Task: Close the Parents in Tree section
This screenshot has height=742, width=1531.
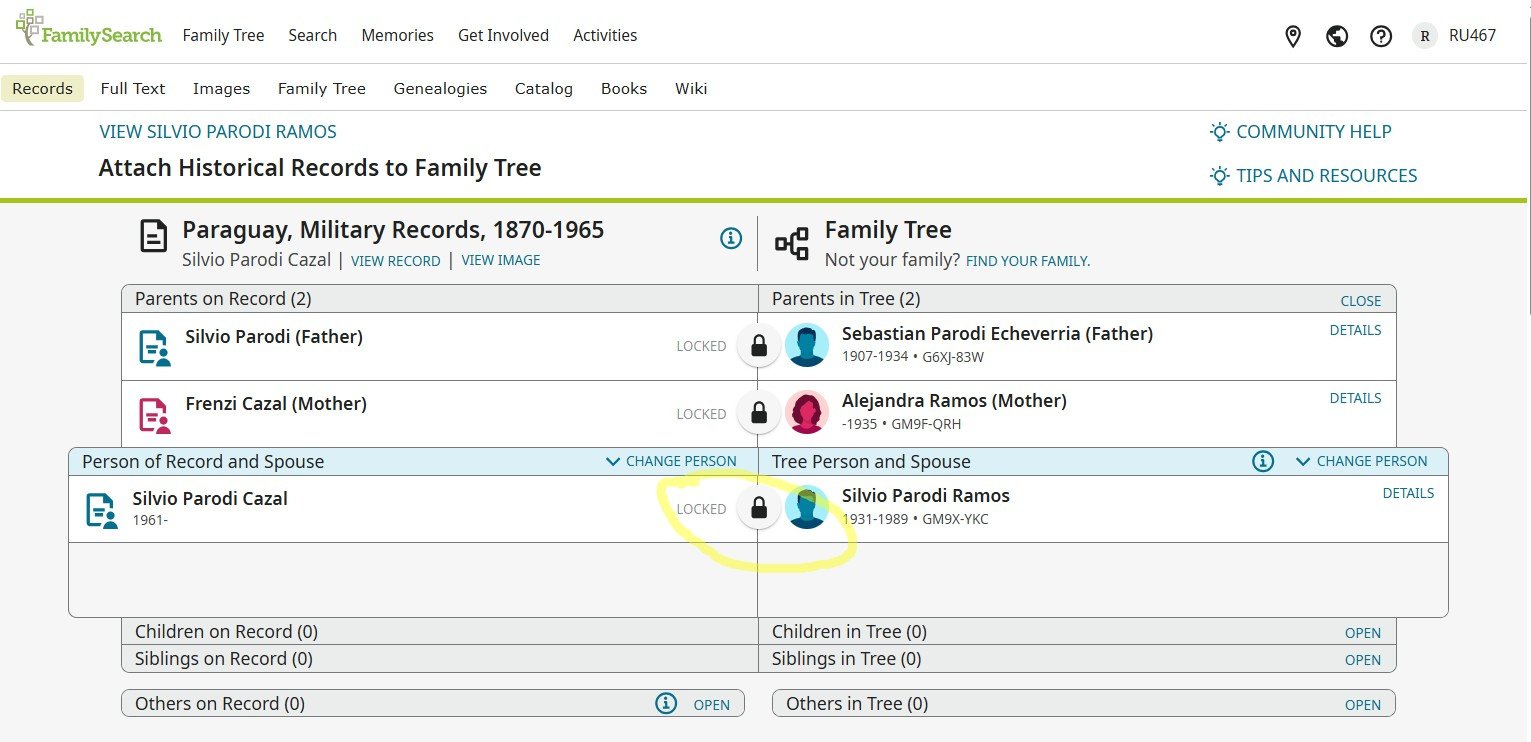Action: click(x=1360, y=301)
